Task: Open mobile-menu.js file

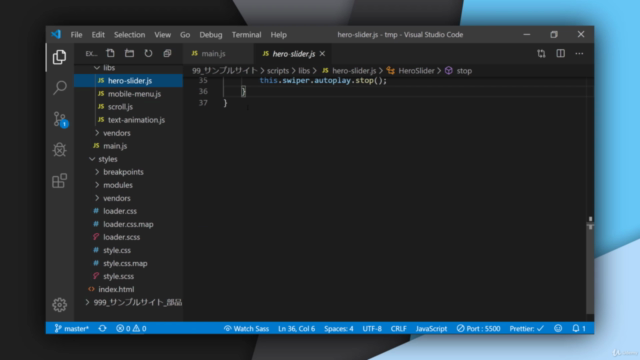Action: (134, 94)
